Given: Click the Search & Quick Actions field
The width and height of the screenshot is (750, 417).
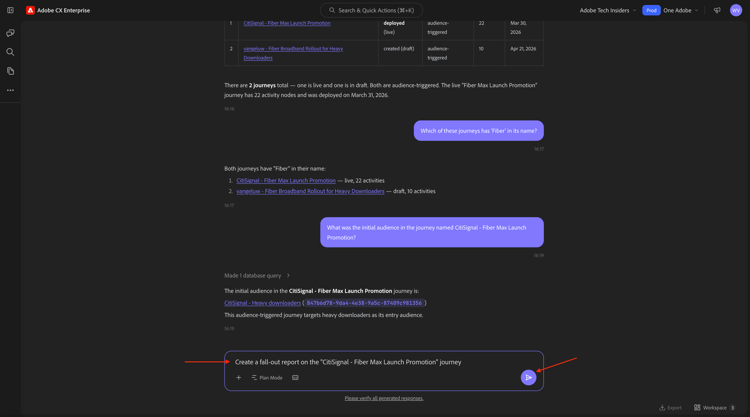Looking at the screenshot, I should (x=371, y=10).
